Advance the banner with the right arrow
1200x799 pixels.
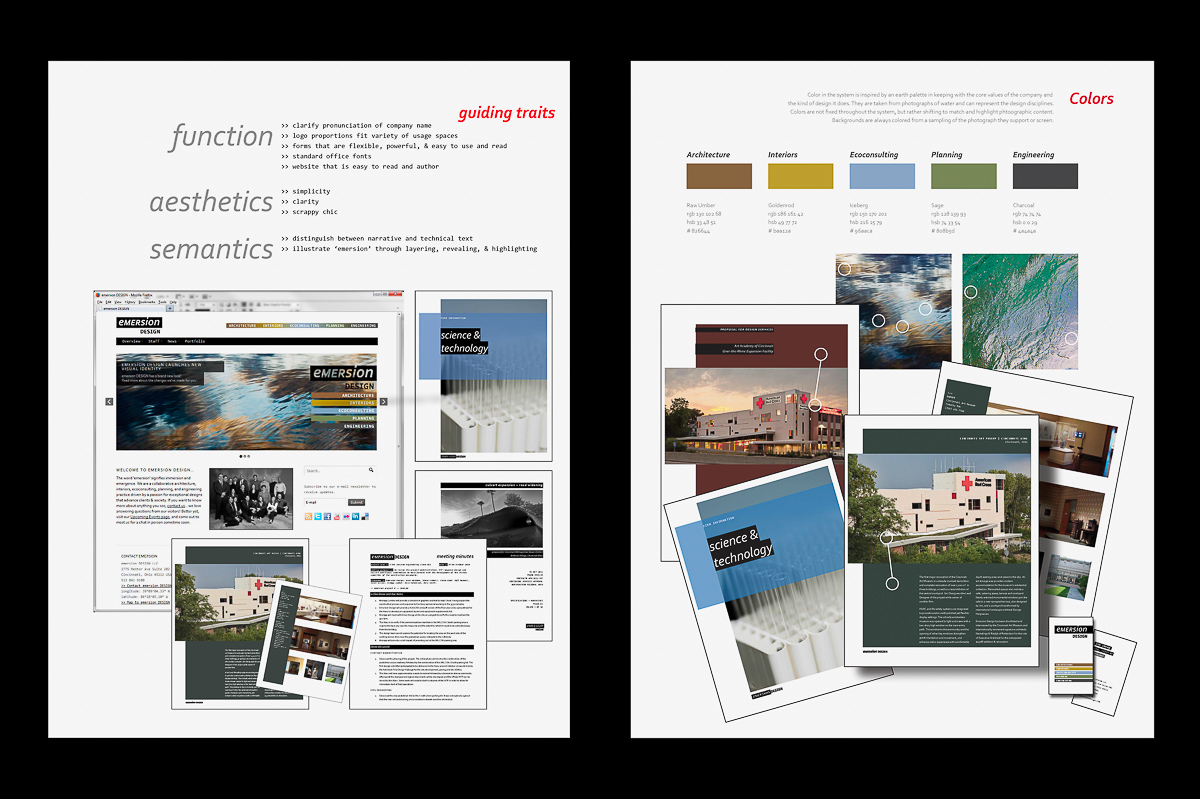[385, 401]
